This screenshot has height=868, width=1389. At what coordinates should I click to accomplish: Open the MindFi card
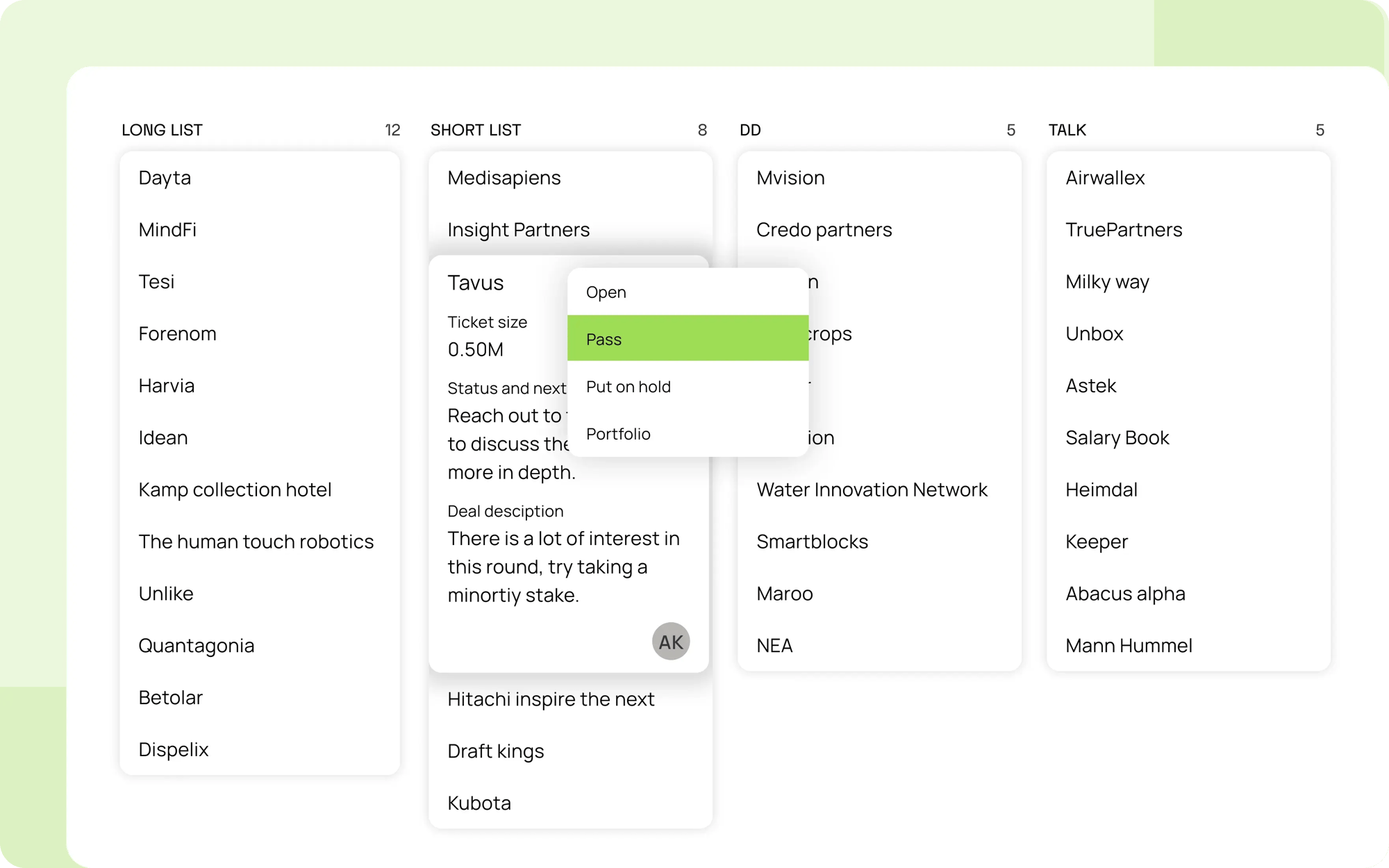point(167,230)
